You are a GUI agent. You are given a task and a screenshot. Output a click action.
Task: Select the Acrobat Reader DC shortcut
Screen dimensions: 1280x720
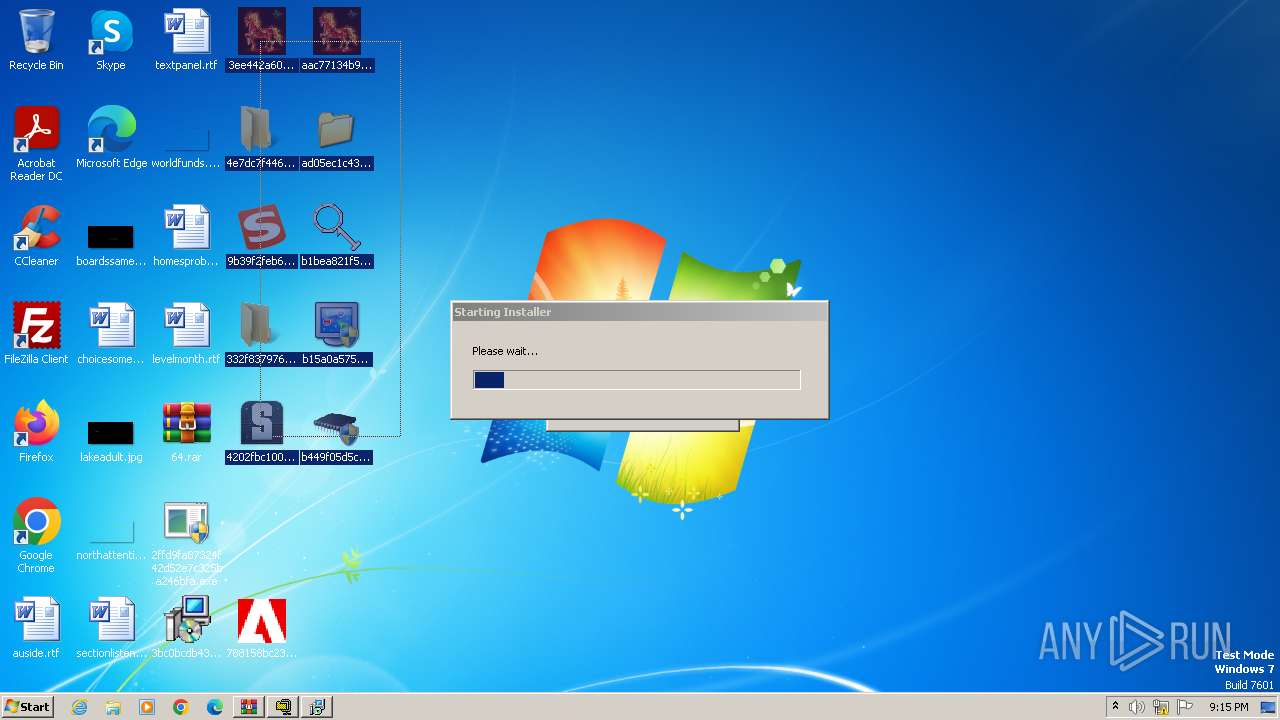pos(36,144)
